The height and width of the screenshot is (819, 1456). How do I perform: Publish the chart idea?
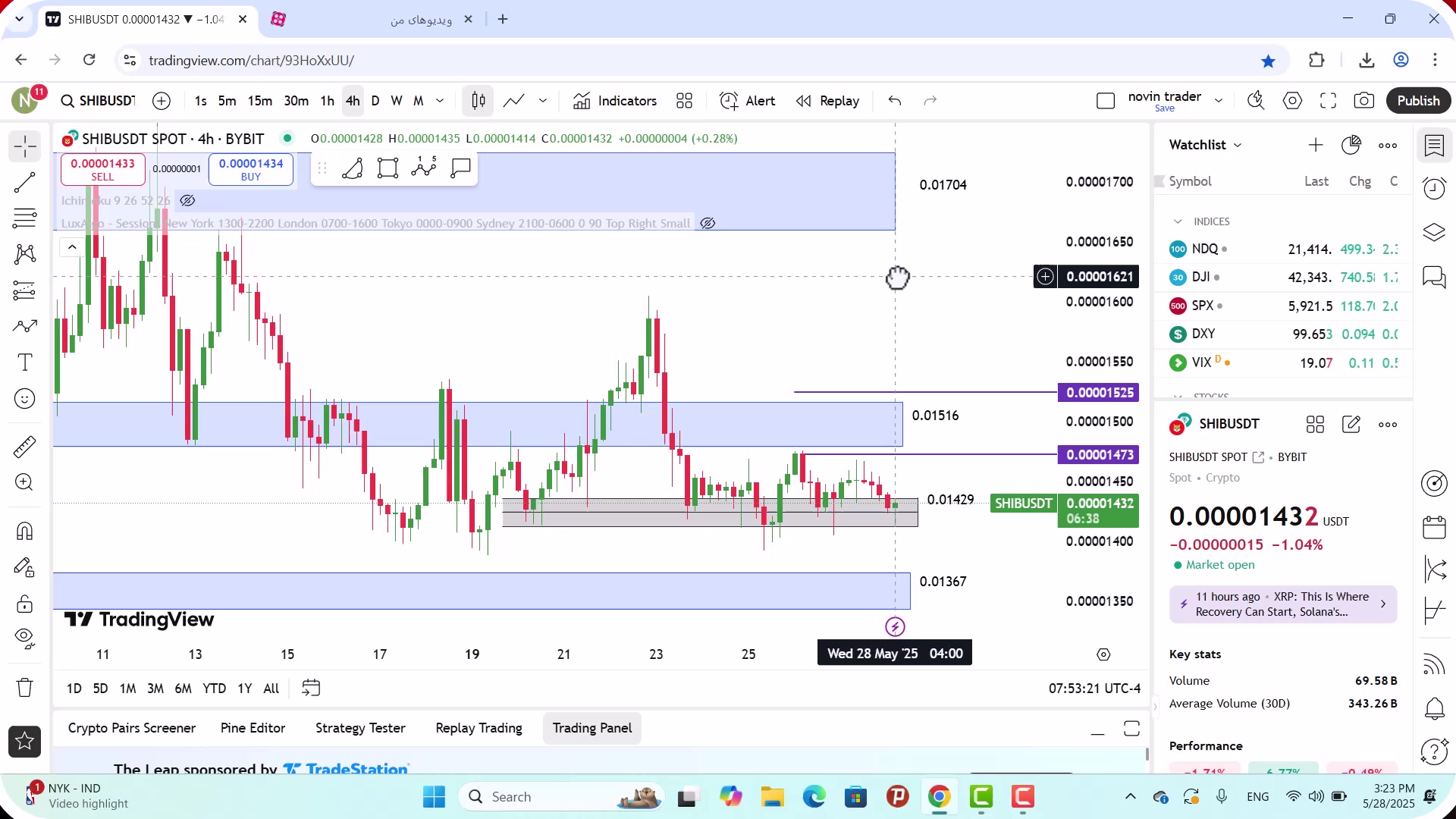pyautogui.click(x=1418, y=101)
